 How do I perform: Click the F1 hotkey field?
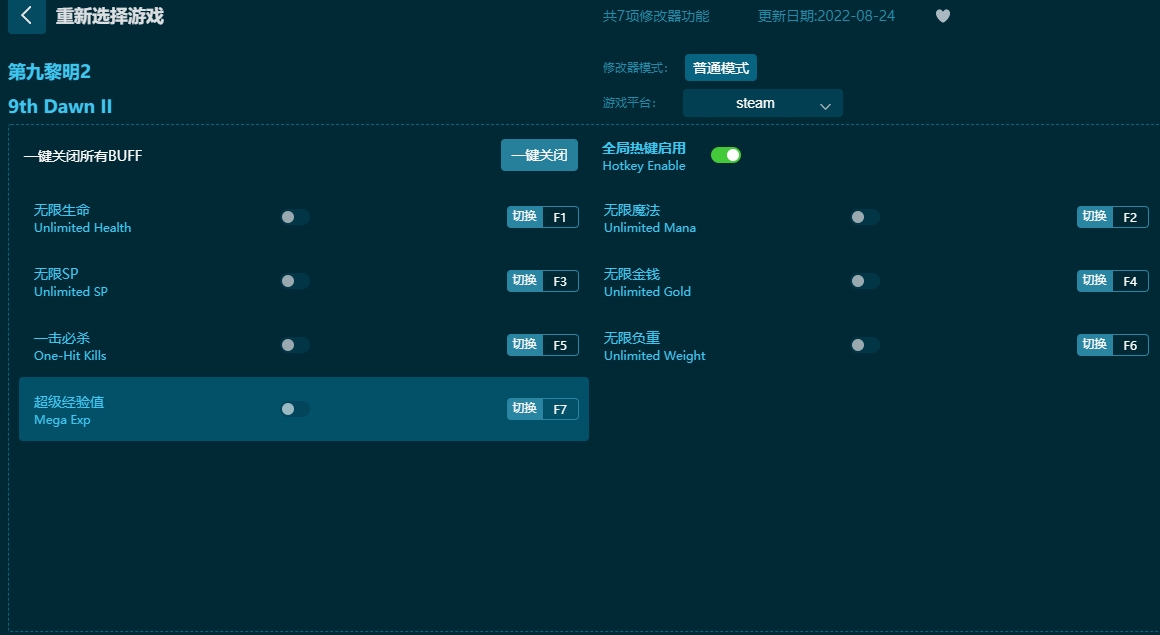click(x=560, y=217)
